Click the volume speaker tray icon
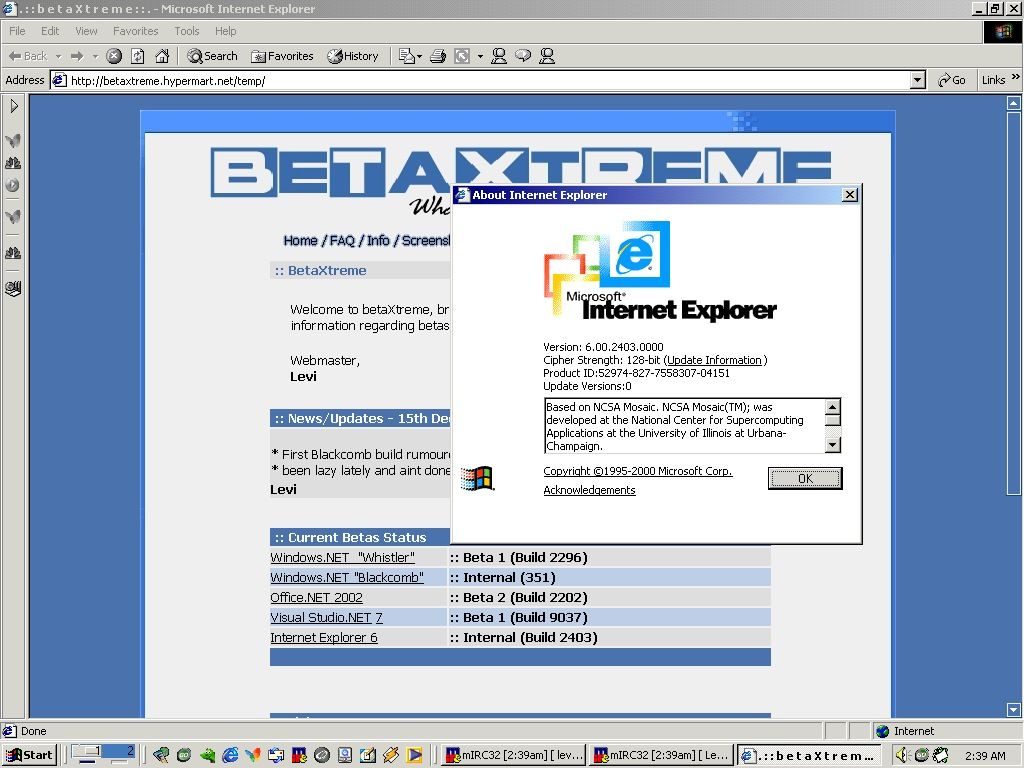Screen dimensions: 1024x768 902,755
